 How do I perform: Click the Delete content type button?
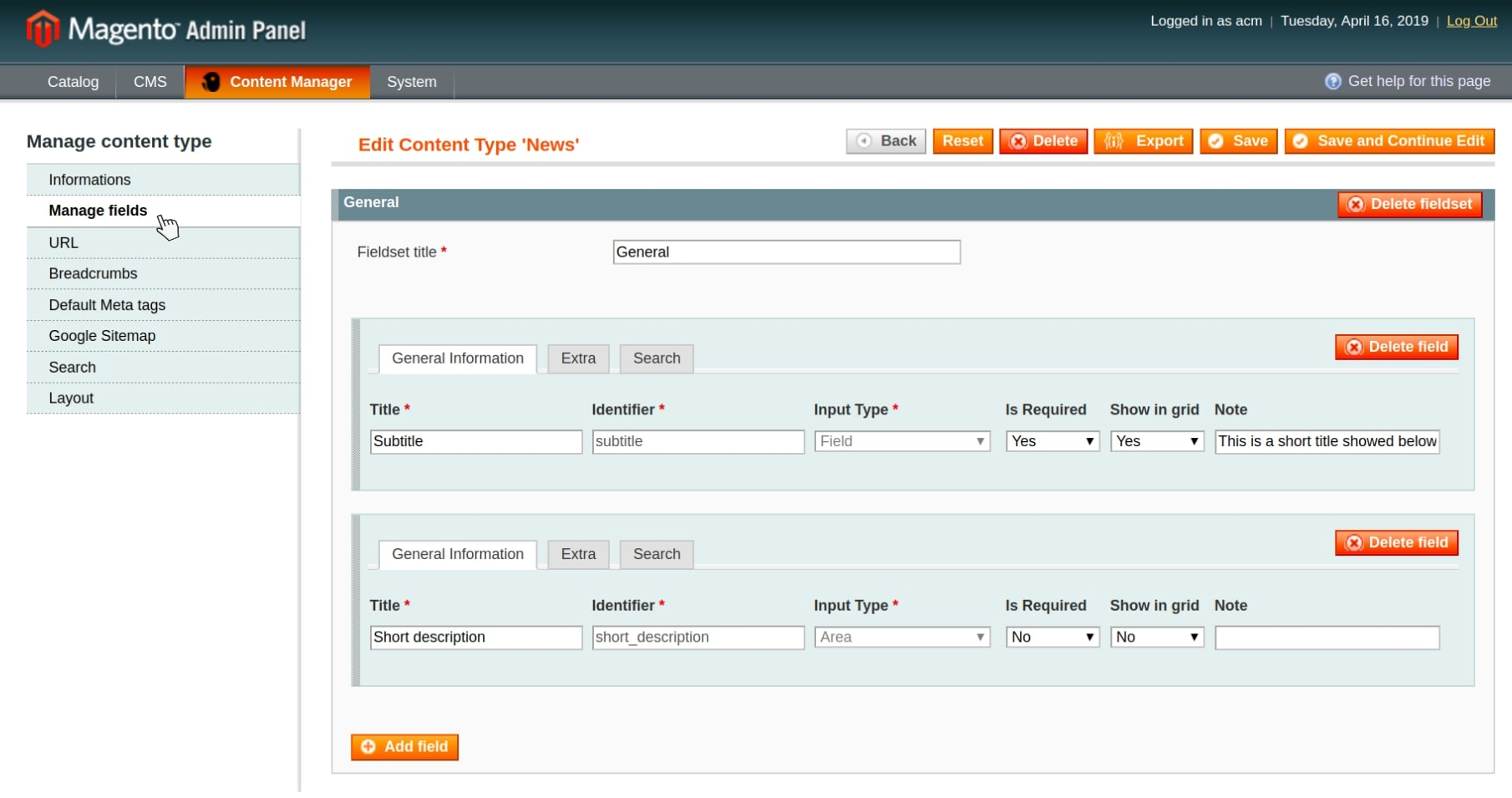point(1043,141)
